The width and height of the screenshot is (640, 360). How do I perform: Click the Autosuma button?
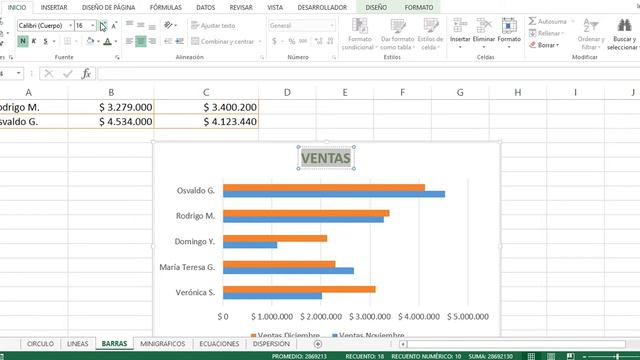click(548, 21)
